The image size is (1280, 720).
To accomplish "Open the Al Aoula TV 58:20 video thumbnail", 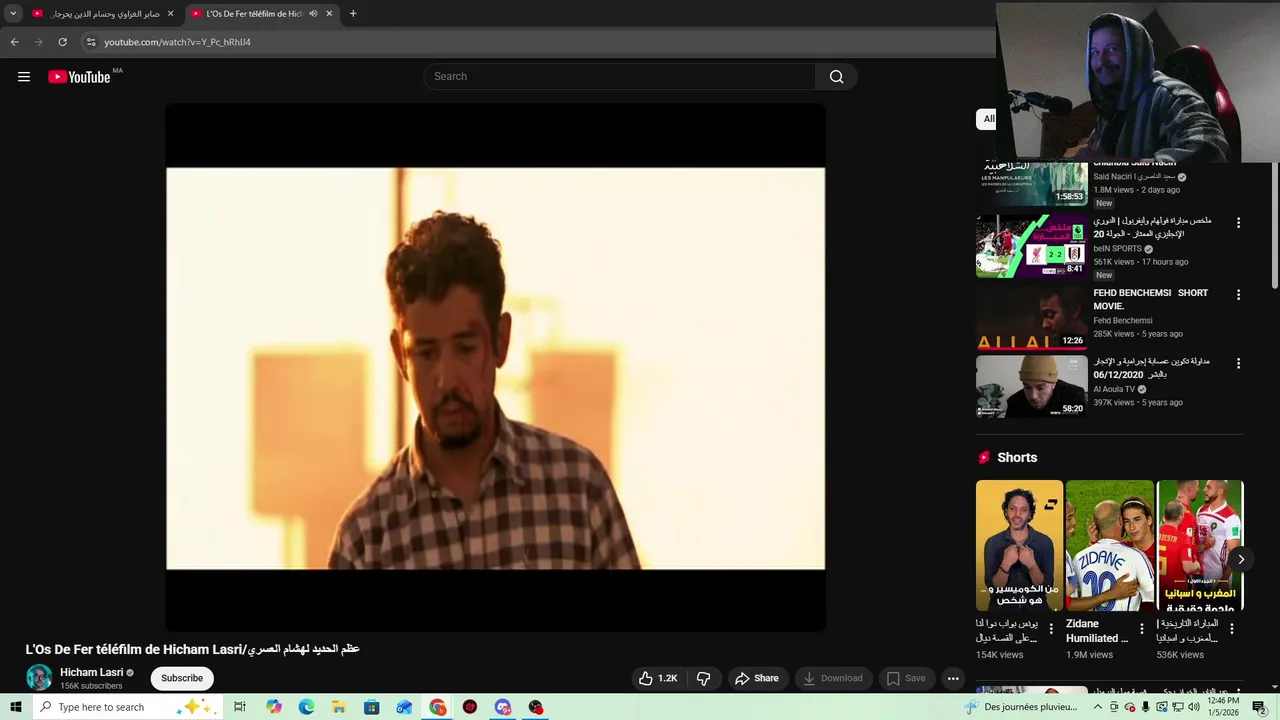I will coord(1031,386).
